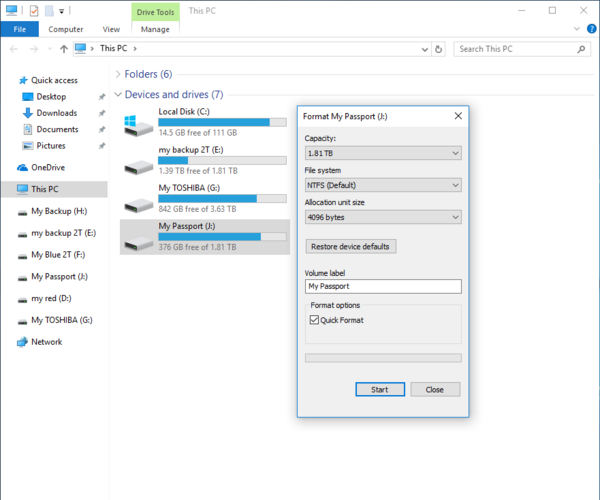Screen dimensions: 600x500
Task: Open Pictures in Quick access
Action: (51, 146)
